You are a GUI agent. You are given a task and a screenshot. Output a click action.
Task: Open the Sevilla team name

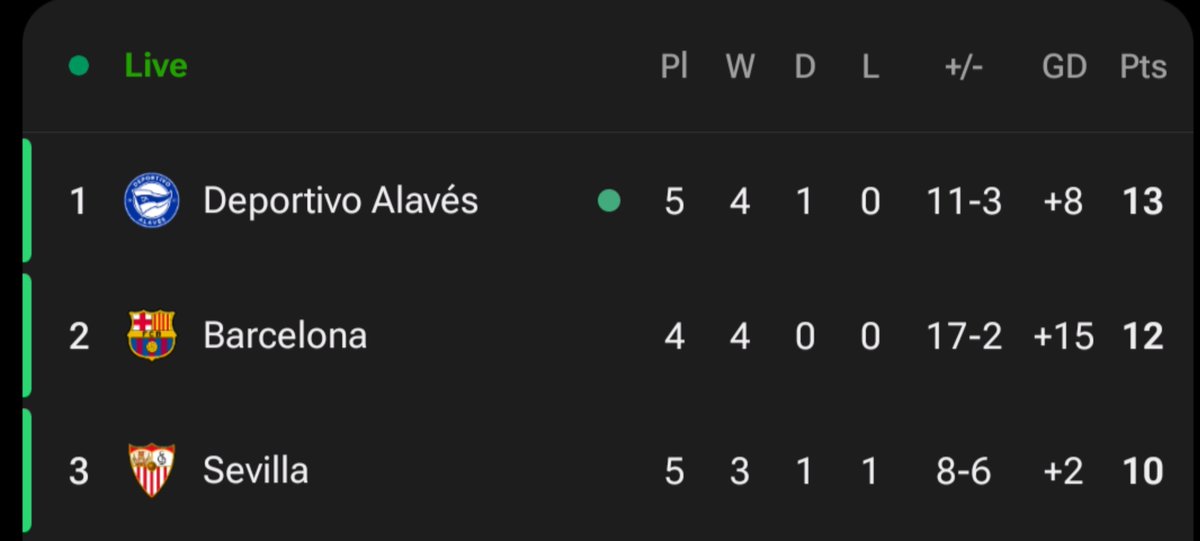coord(256,470)
